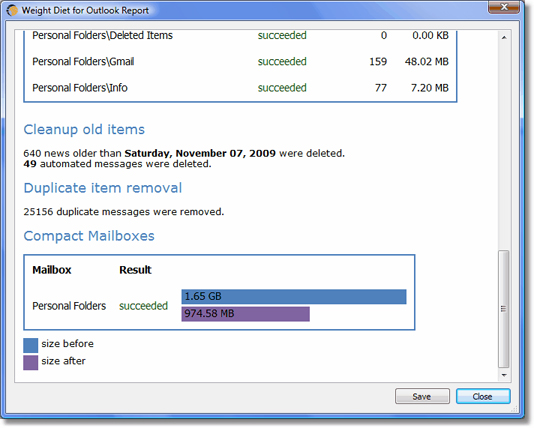Click the 'Result' column header
This screenshot has width=534, height=428.
(135, 270)
